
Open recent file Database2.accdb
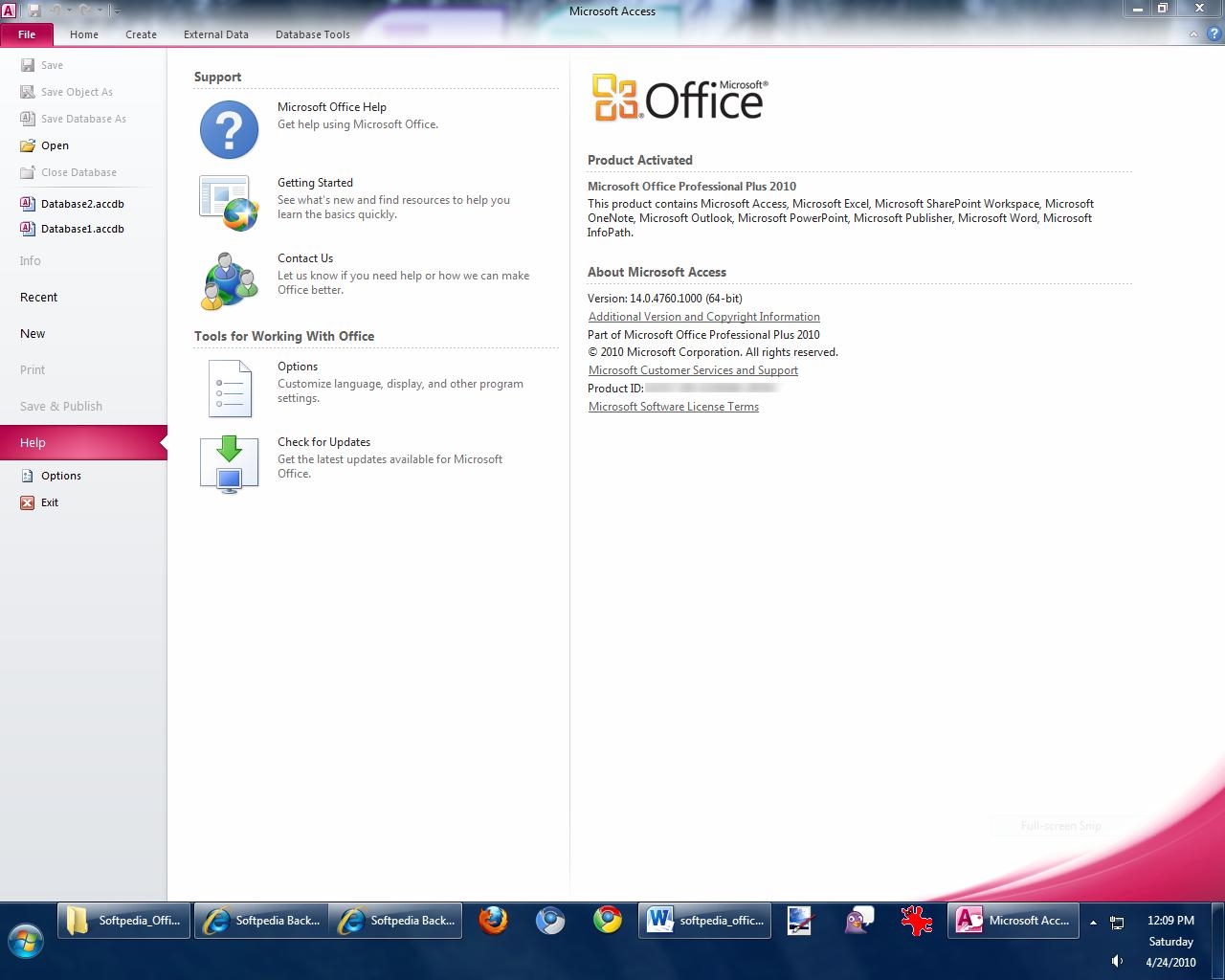point(82,204)
